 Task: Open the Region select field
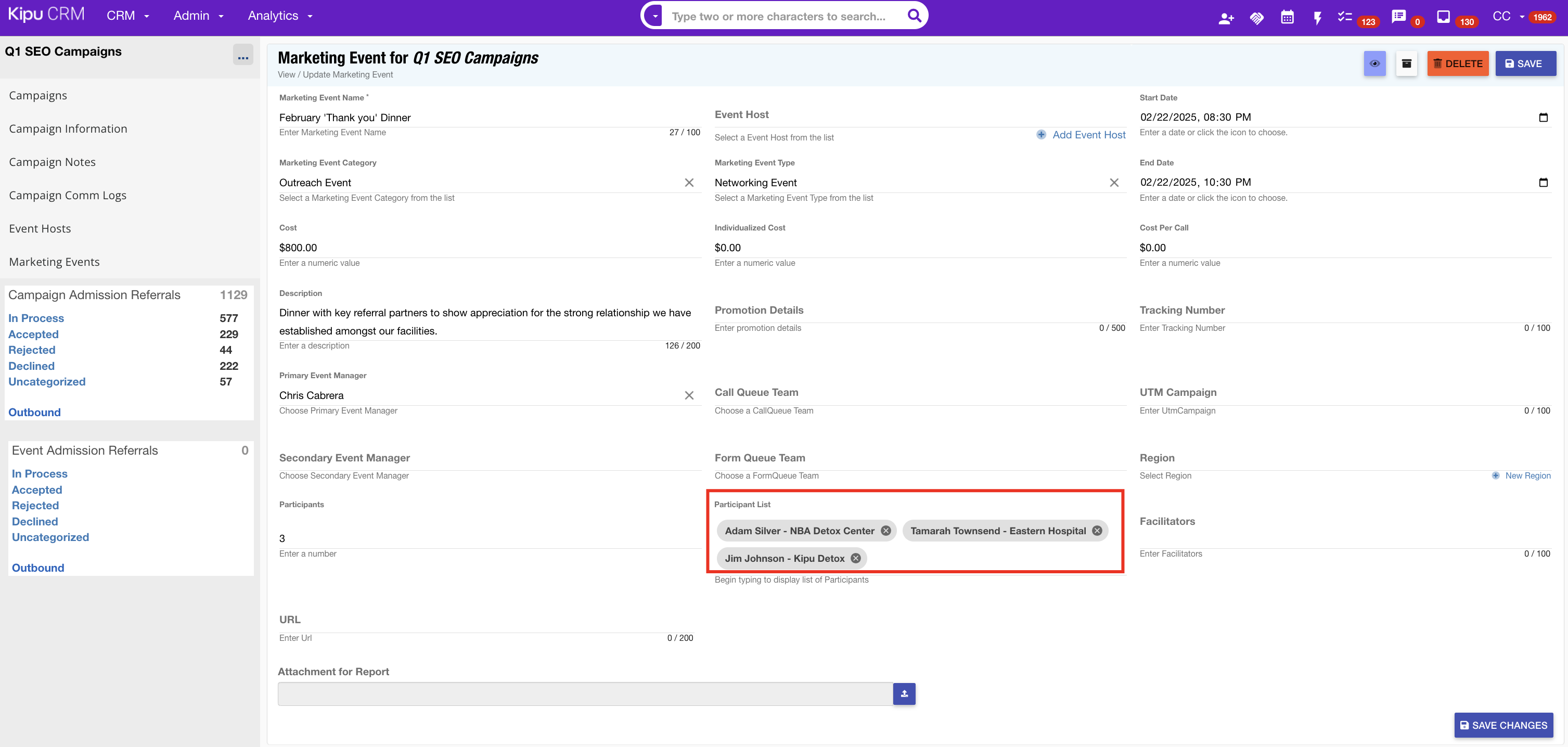point(1345,458)
